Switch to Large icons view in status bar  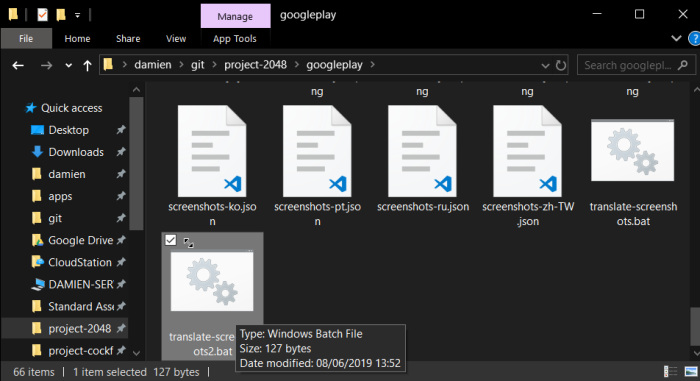(x=691, y=372)
